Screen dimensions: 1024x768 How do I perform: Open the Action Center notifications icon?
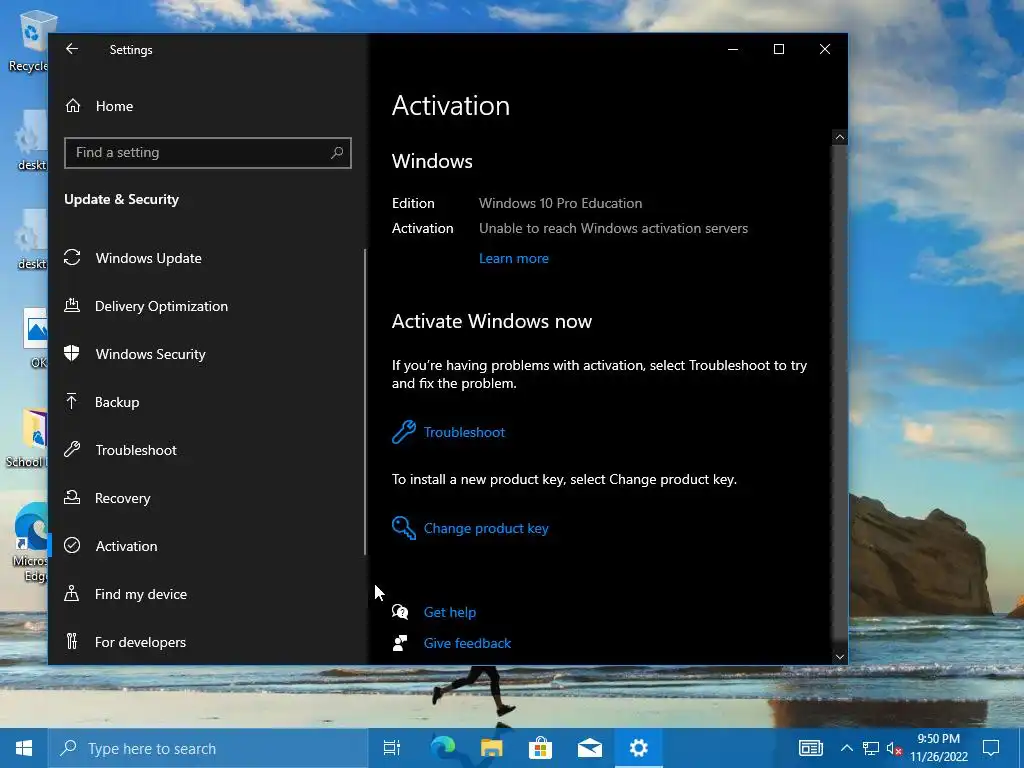991,748
